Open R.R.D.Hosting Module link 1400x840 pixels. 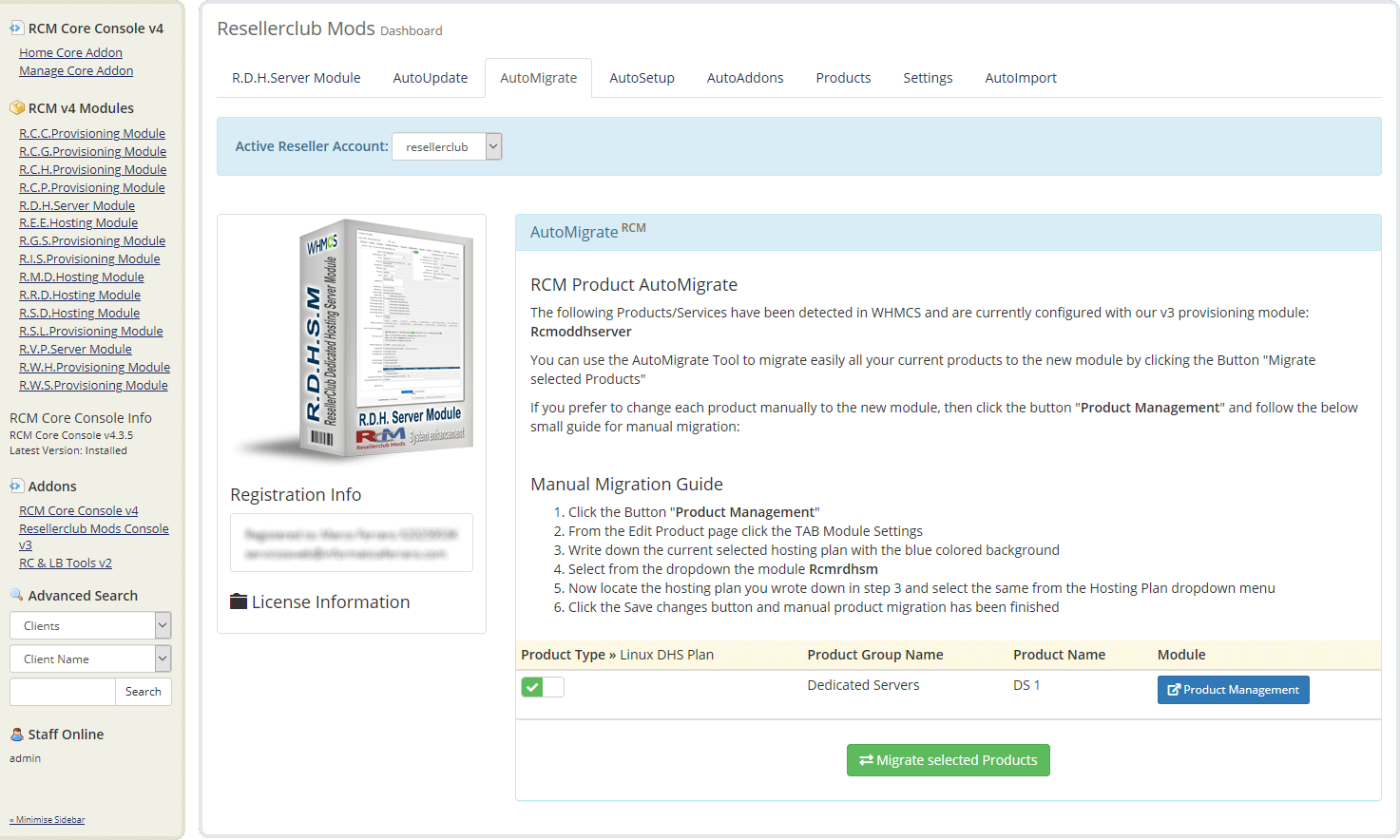tap(80, 296)
